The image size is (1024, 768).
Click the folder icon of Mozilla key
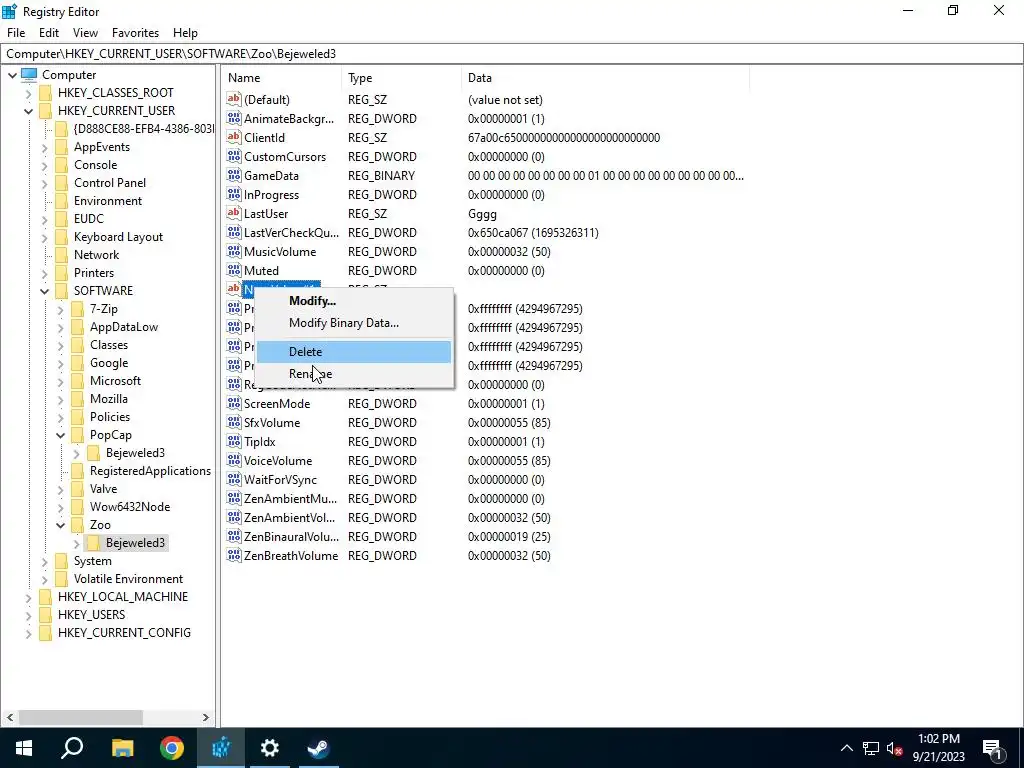[x=78, y=399]
